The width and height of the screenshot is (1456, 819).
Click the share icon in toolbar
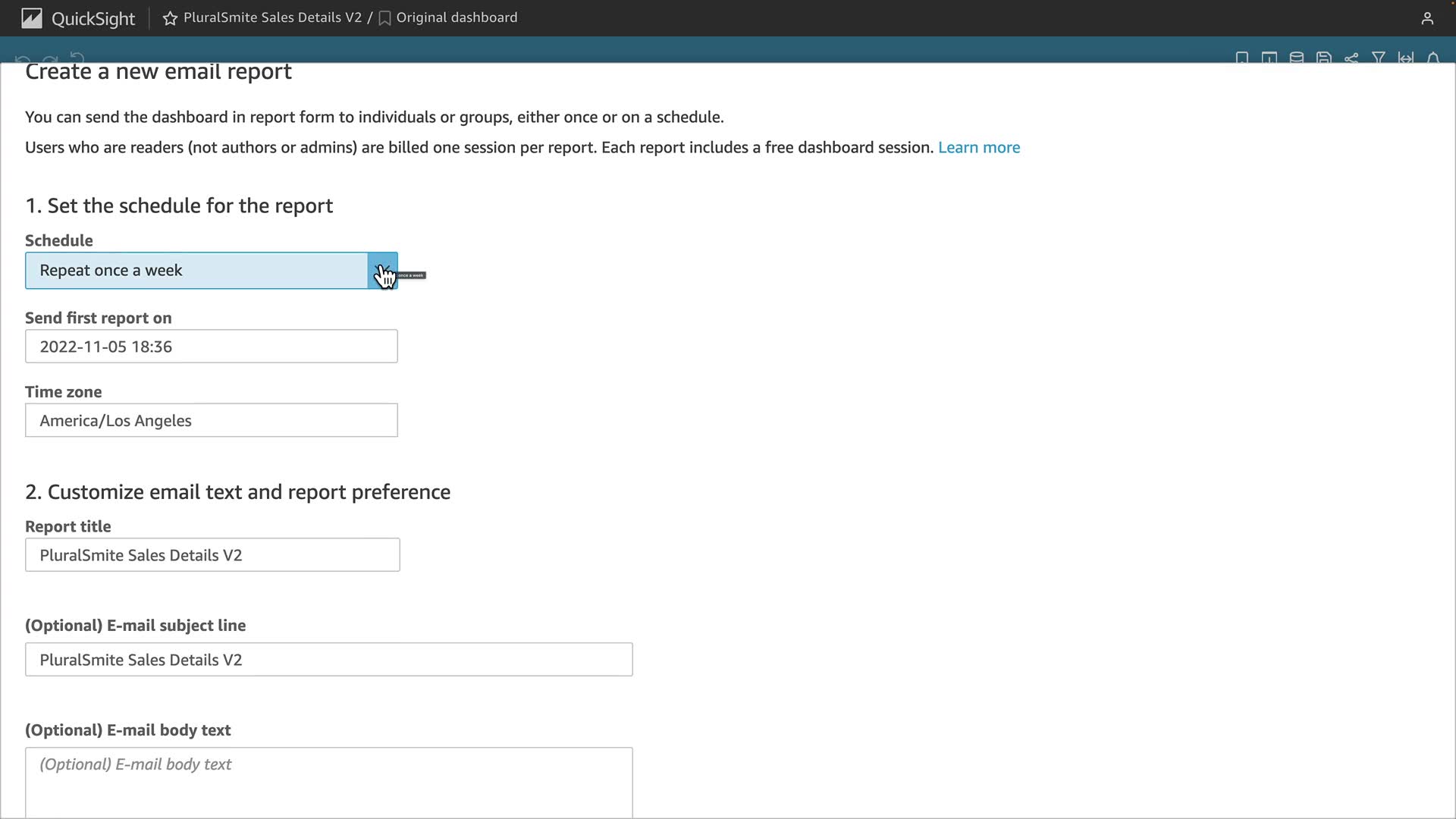point(1351,58)
